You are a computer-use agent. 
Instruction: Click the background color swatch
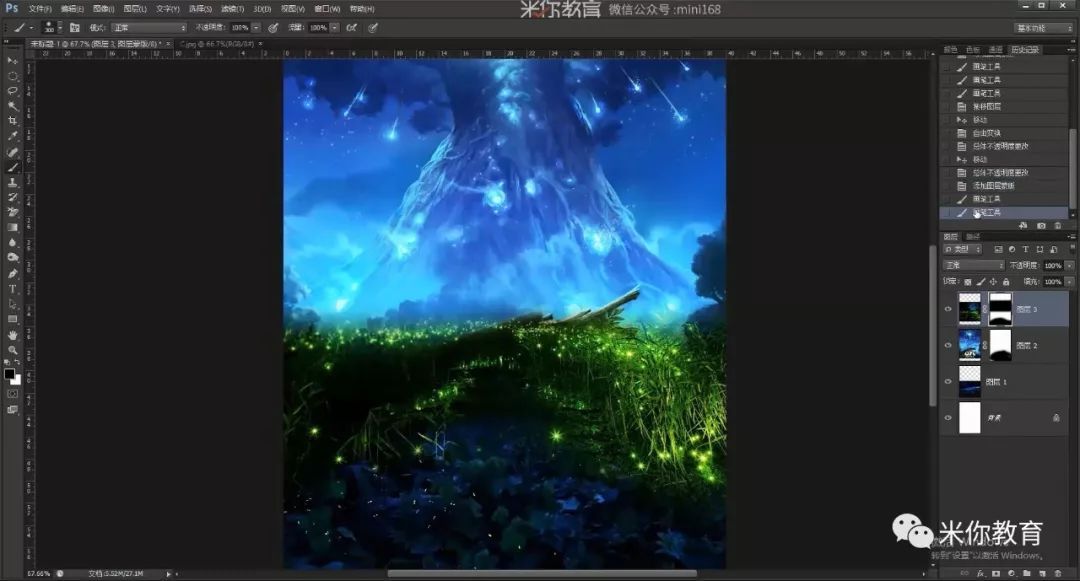[17, 380]
